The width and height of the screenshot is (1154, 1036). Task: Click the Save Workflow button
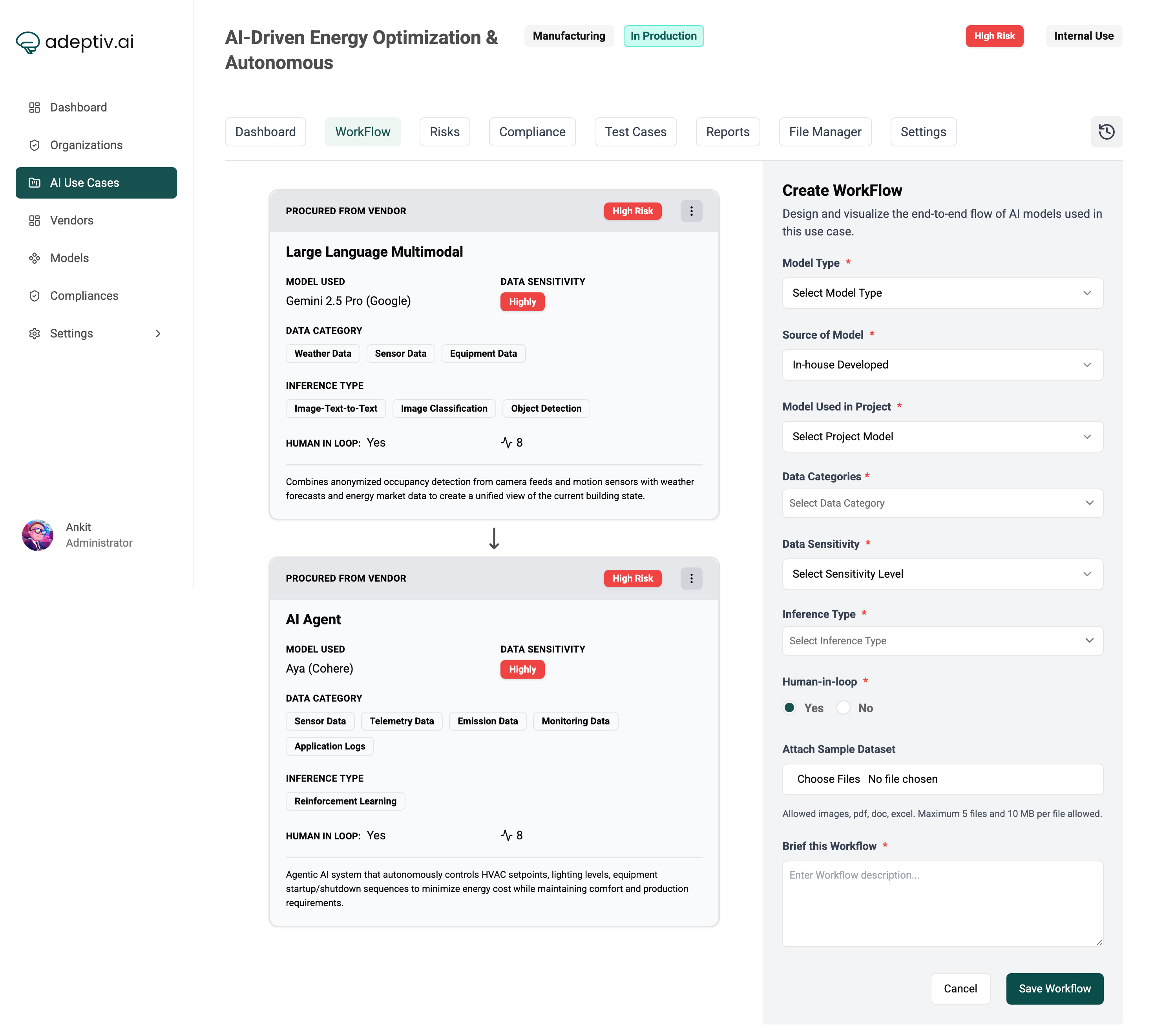pyautogui.click(x=1054, y=989)
